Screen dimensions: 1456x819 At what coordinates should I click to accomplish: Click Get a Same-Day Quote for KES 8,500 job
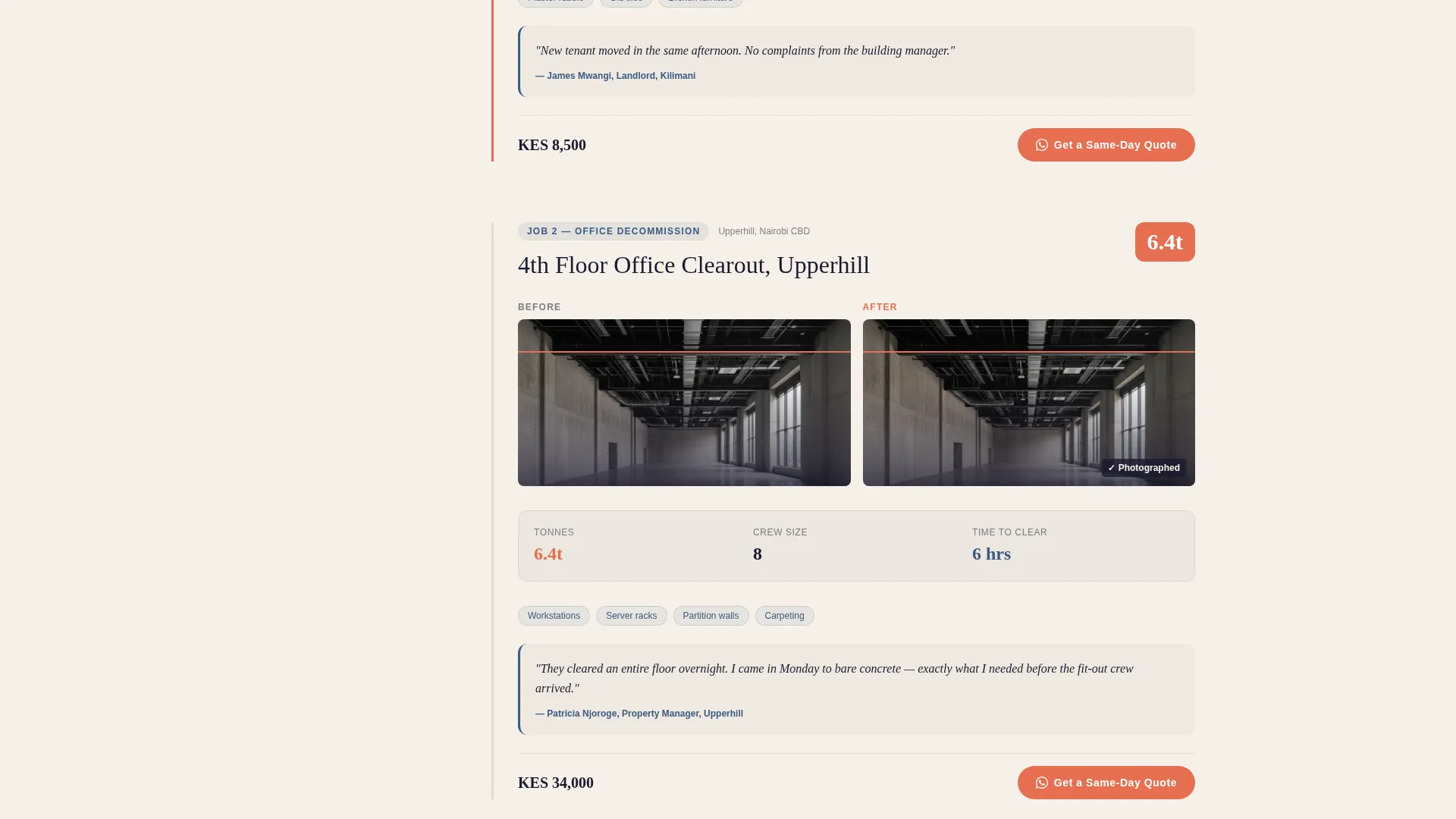(x=1106, y=145)
